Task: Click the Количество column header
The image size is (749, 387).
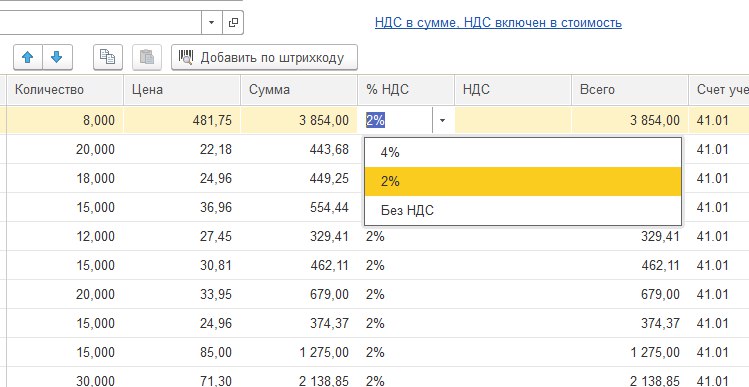Action: 65,90
